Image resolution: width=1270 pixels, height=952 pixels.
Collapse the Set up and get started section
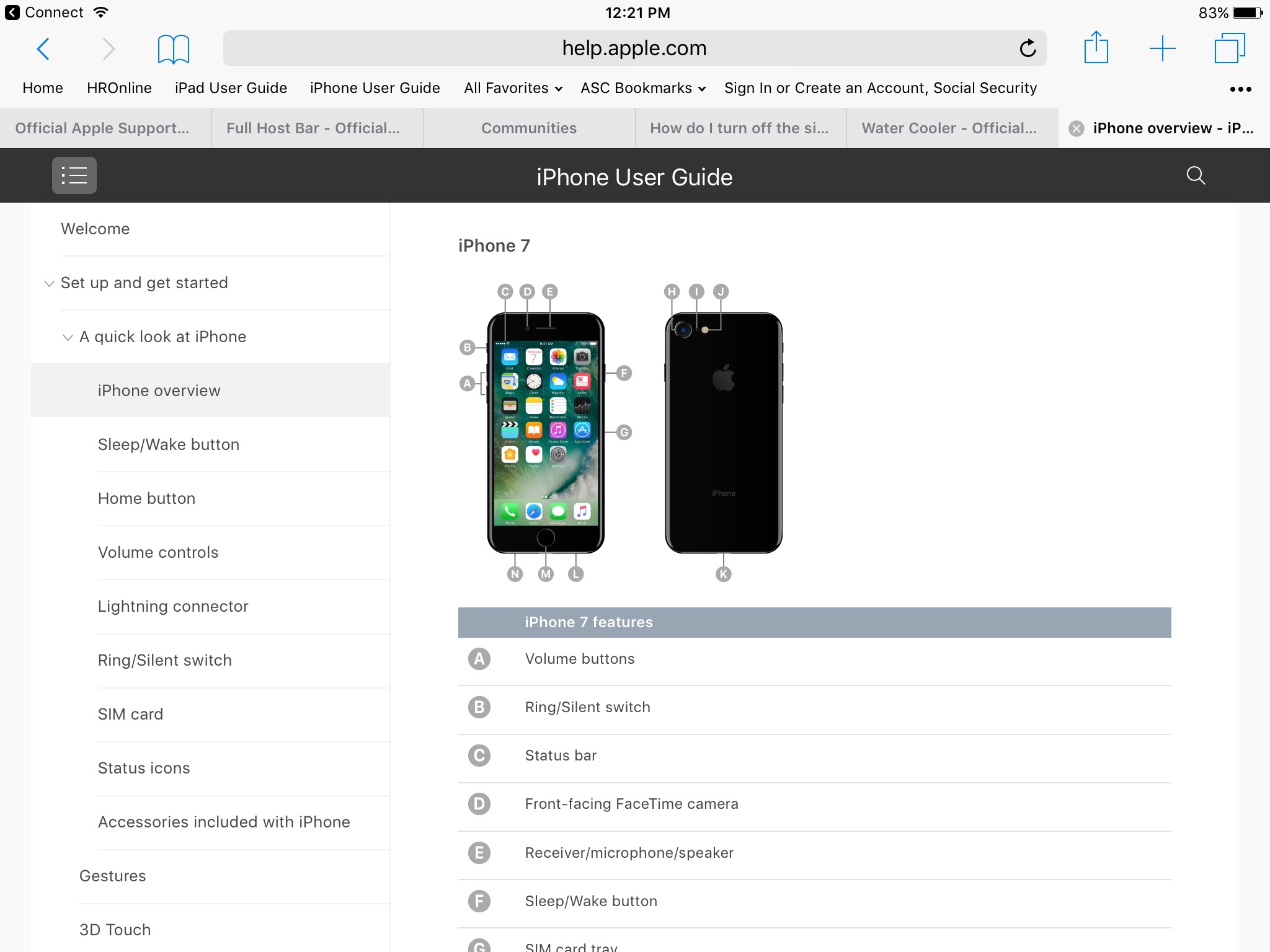tap(50, 283)
